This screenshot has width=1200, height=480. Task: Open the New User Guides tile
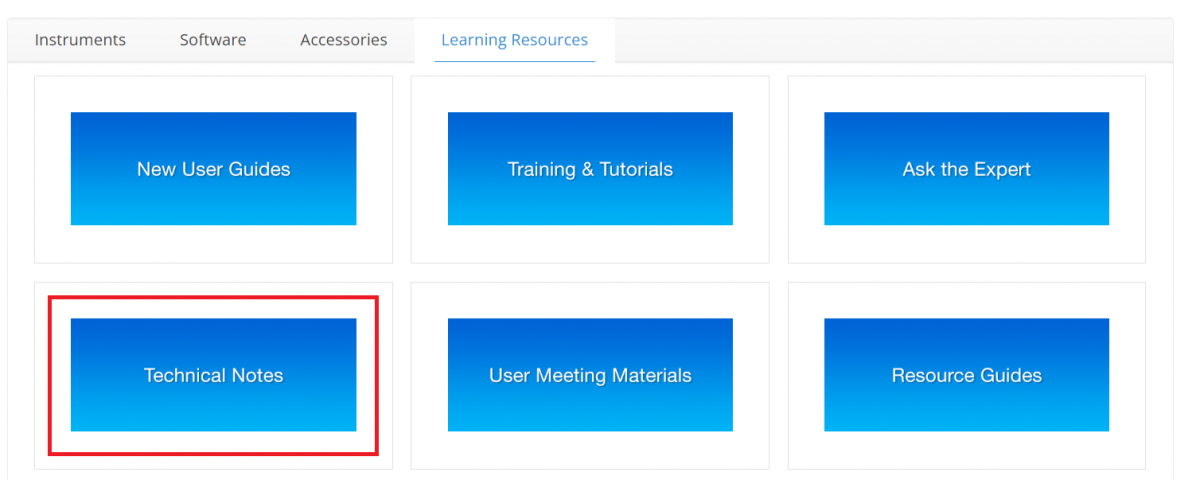point(213,168)
